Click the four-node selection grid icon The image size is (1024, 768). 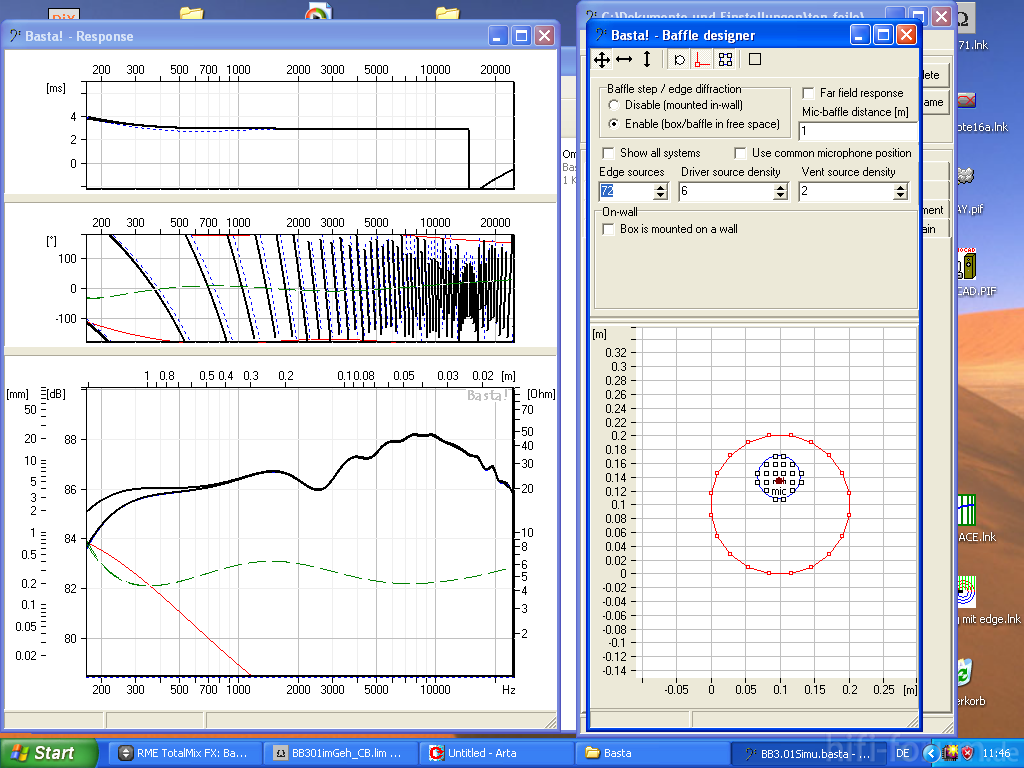point(725,60)
